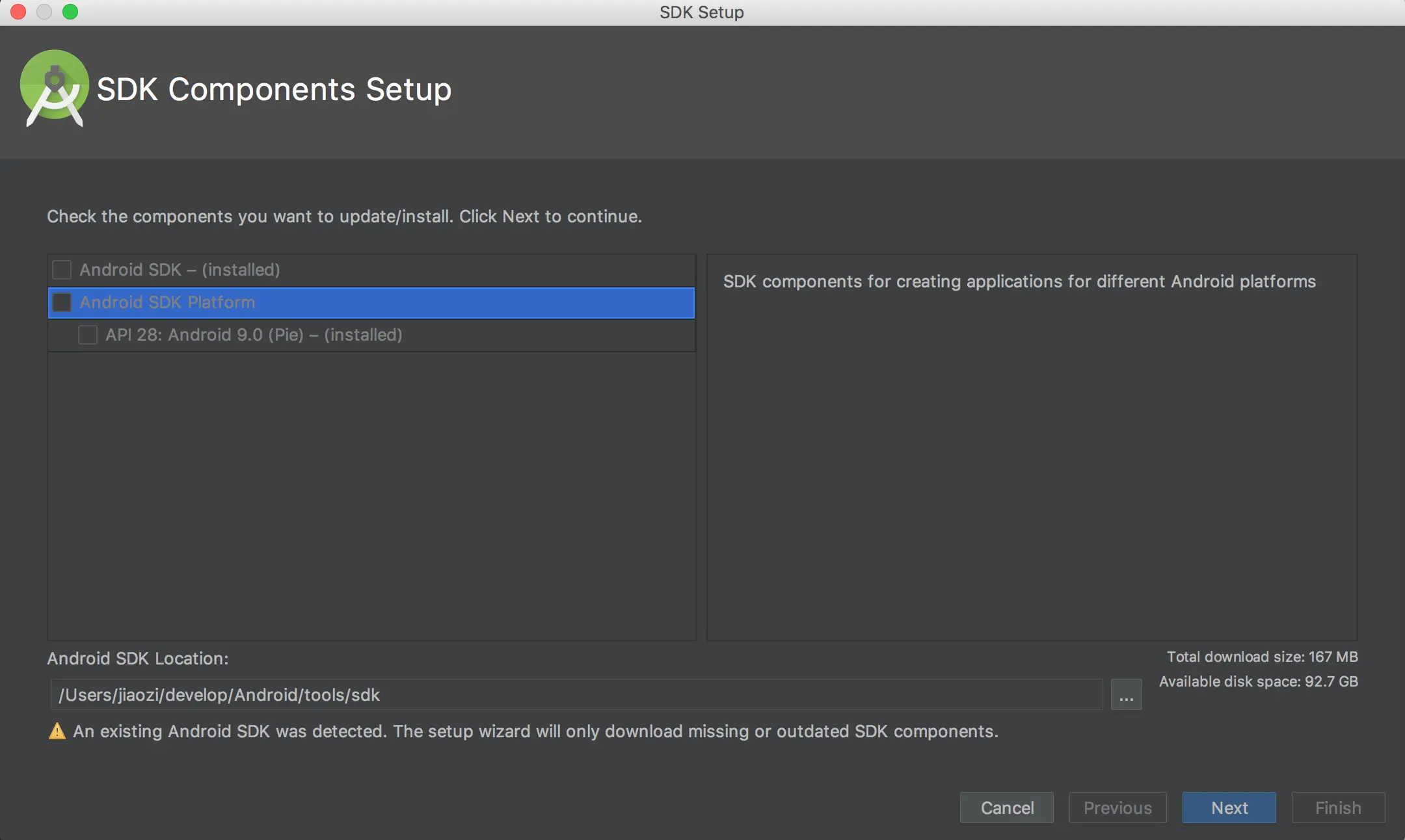Image resolution: width=1405 pixels, height=840 pixels.
Task: Click the browse ellipsis button for SDK location
Action: tap(1126, 695)
